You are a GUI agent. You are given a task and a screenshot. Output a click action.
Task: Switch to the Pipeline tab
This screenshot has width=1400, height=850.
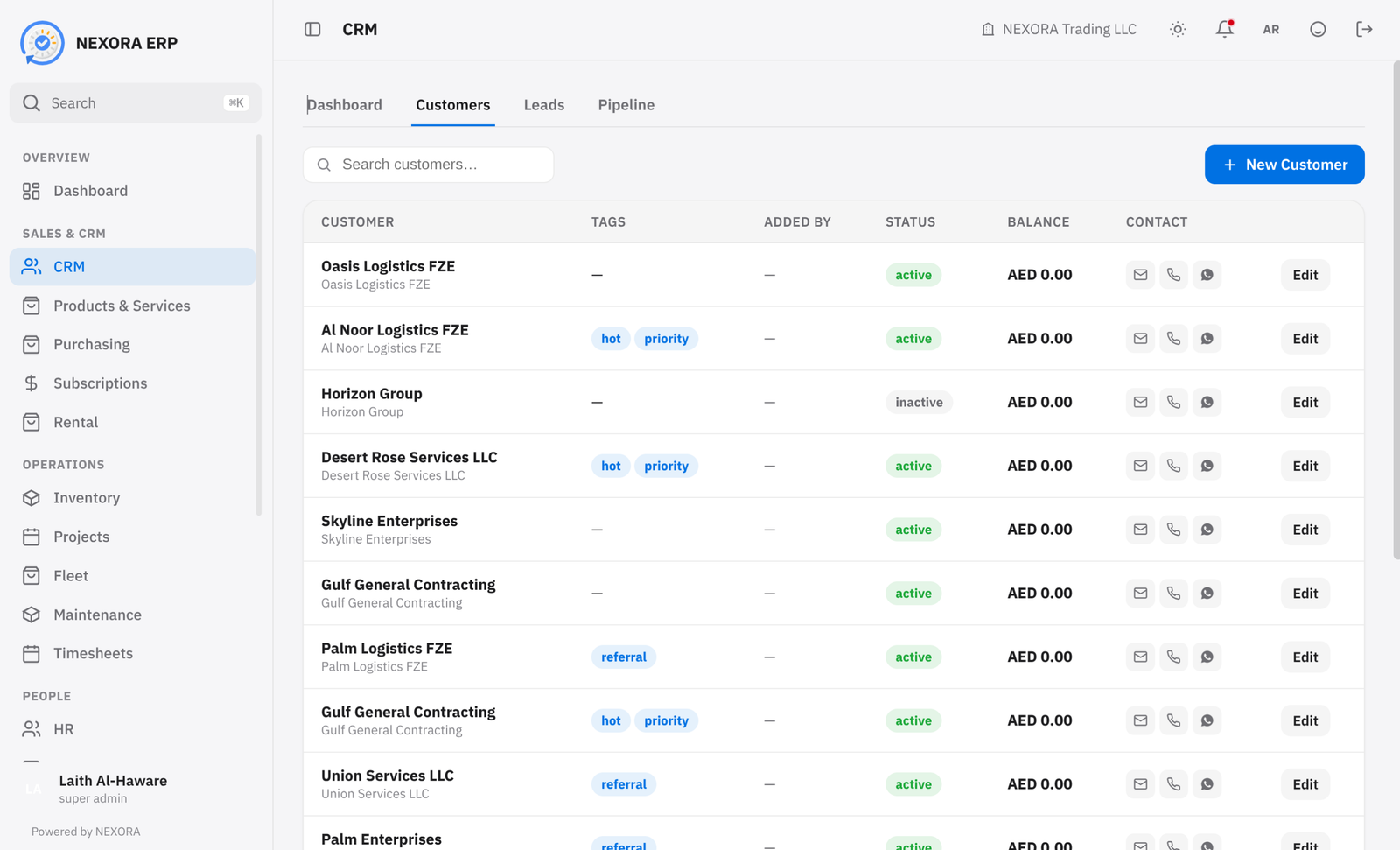pyautogui.click(x=626, y=105)
